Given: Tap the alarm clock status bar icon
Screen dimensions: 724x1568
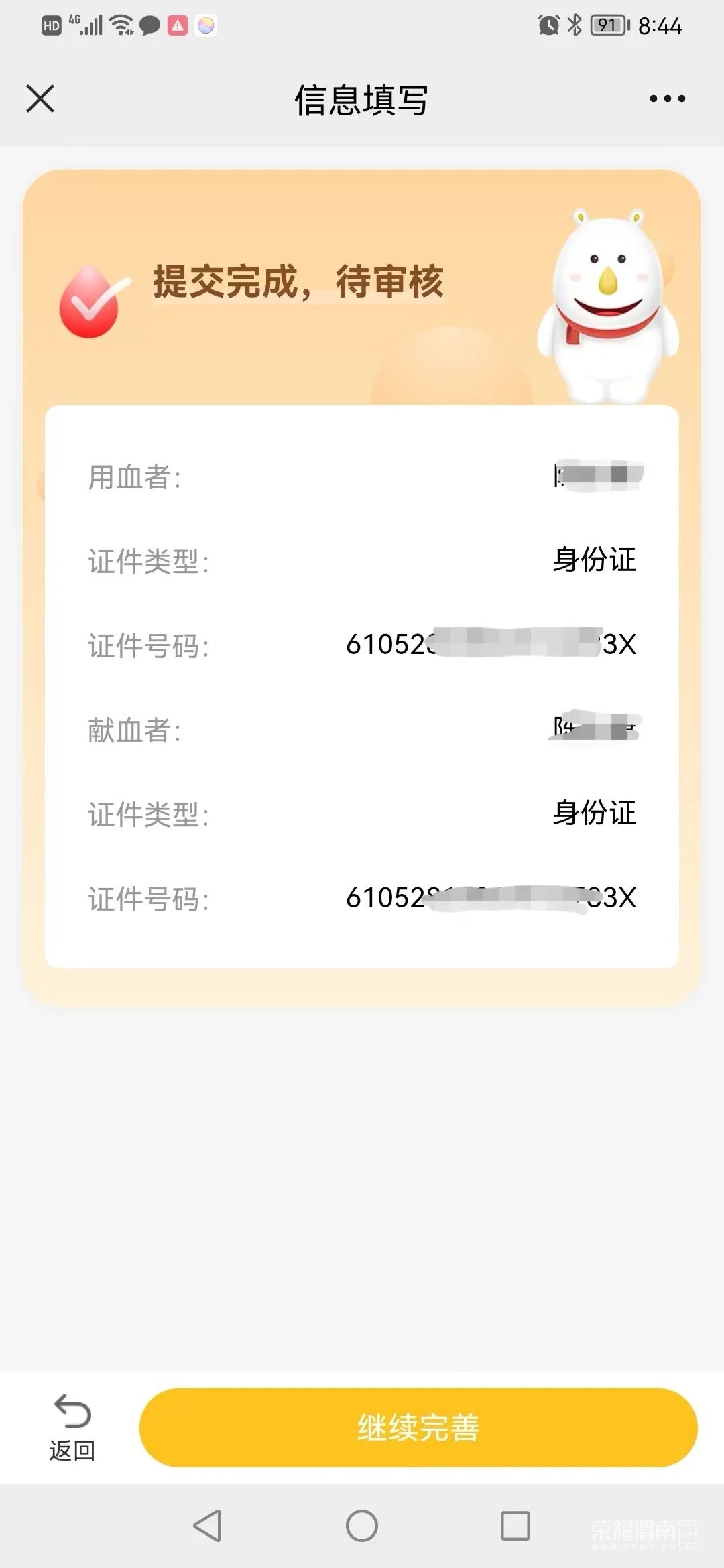Looking at the screenshot, I should (x=548, y=25).
